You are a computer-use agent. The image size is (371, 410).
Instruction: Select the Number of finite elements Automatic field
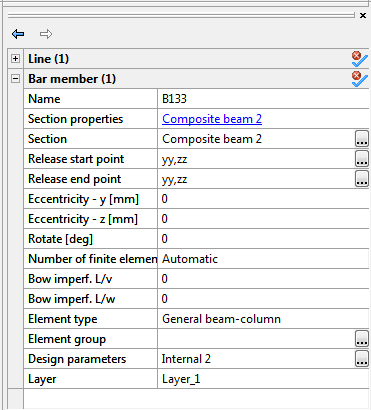(x=263, y=259)
